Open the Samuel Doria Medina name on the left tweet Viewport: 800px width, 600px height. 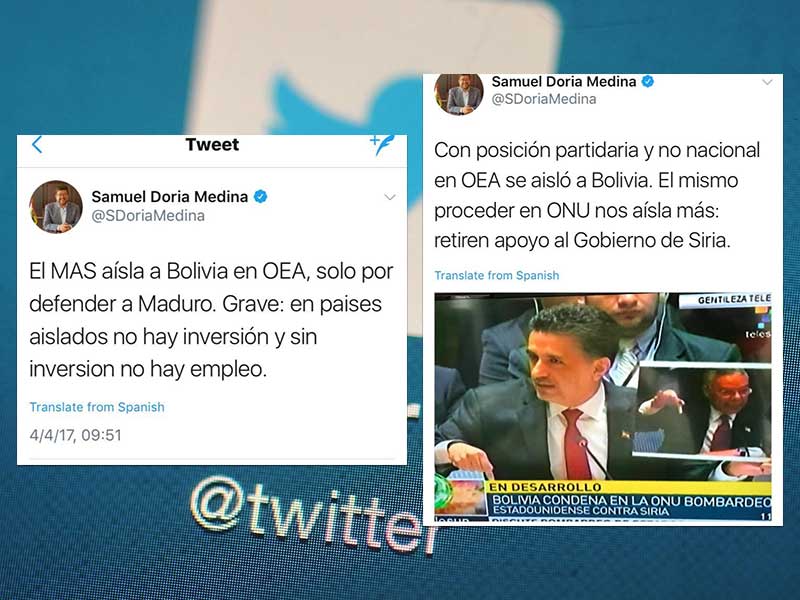pyautogui.click(x=169, y=196)
